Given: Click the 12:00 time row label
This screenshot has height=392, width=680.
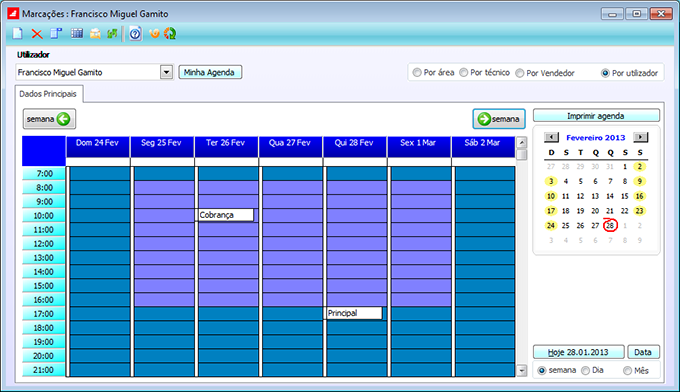Looking at the screenshot, I should pos(44,244).
